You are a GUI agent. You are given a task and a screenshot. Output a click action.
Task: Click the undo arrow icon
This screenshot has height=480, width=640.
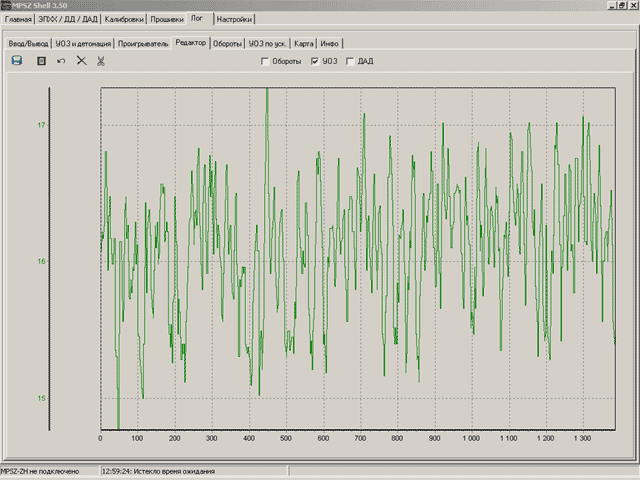61,61
